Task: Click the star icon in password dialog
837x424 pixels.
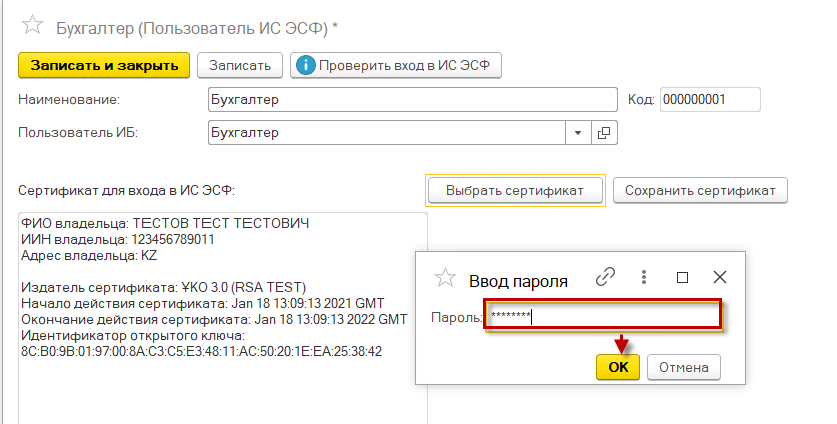Action: pos(445,278)
